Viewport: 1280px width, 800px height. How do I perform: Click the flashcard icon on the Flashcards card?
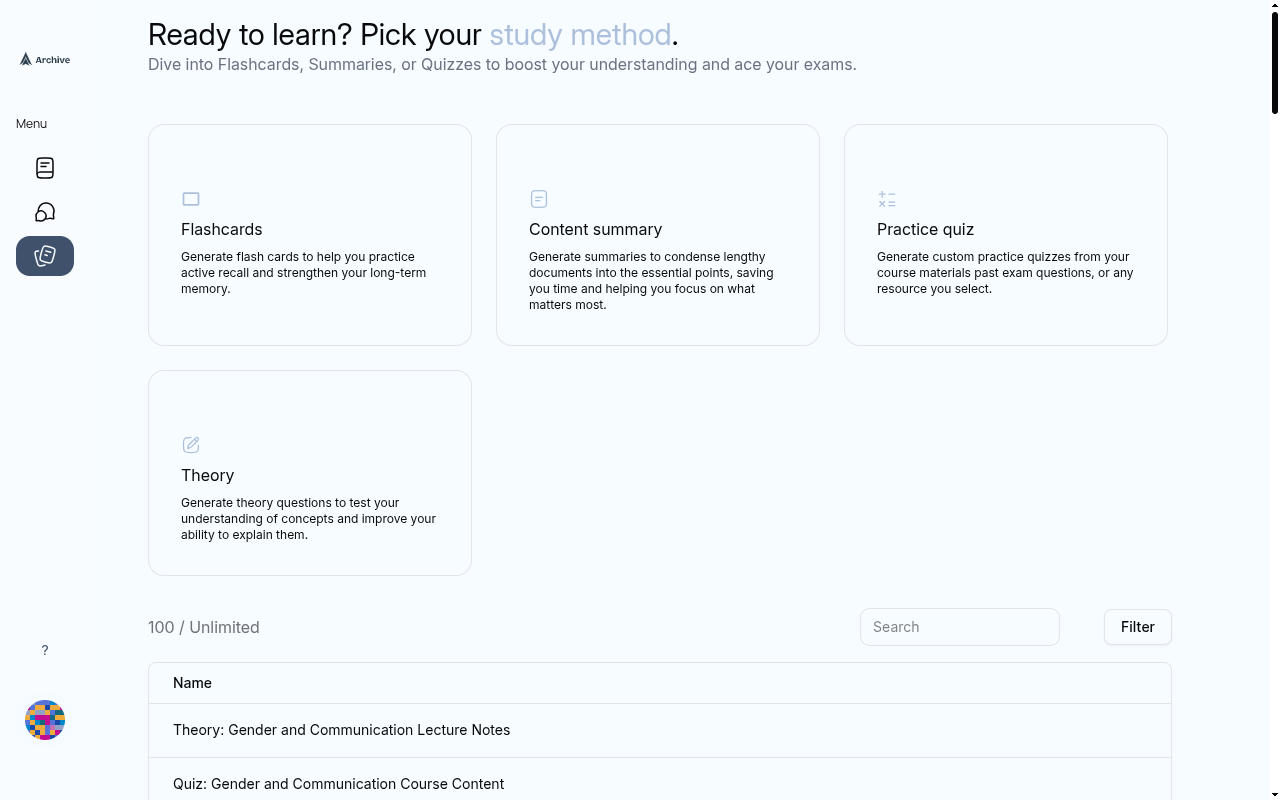point(191,199)
